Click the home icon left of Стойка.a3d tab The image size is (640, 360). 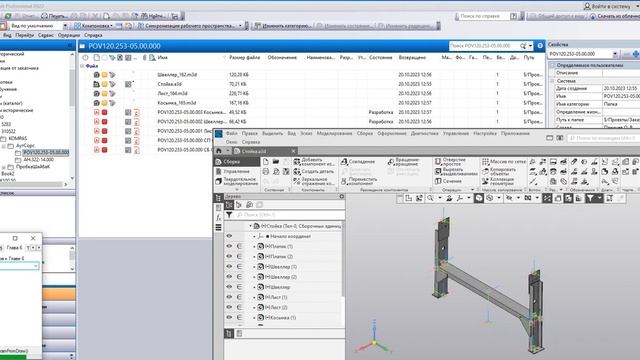pyautogui.click(x=219, y=151)
